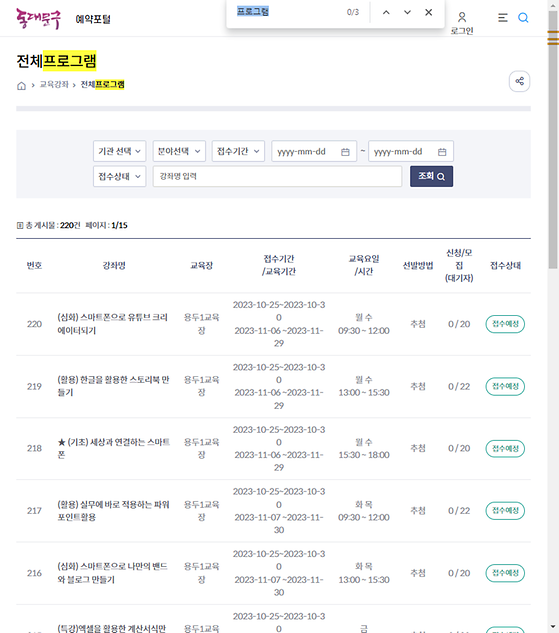Click 접수예정 badge in row 219
Viewport: 559px width, 633px height.
[x=505, y=386]
